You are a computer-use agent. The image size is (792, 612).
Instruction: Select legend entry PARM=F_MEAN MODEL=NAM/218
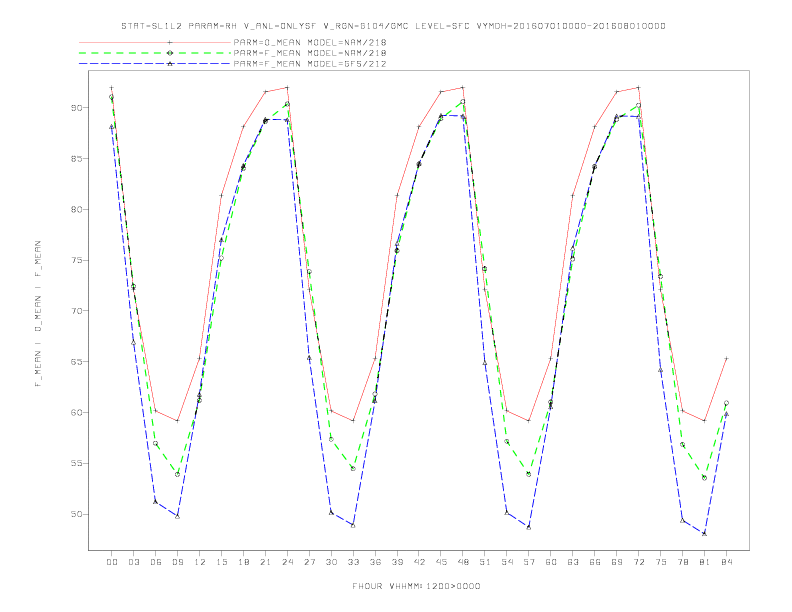(310, 53)
